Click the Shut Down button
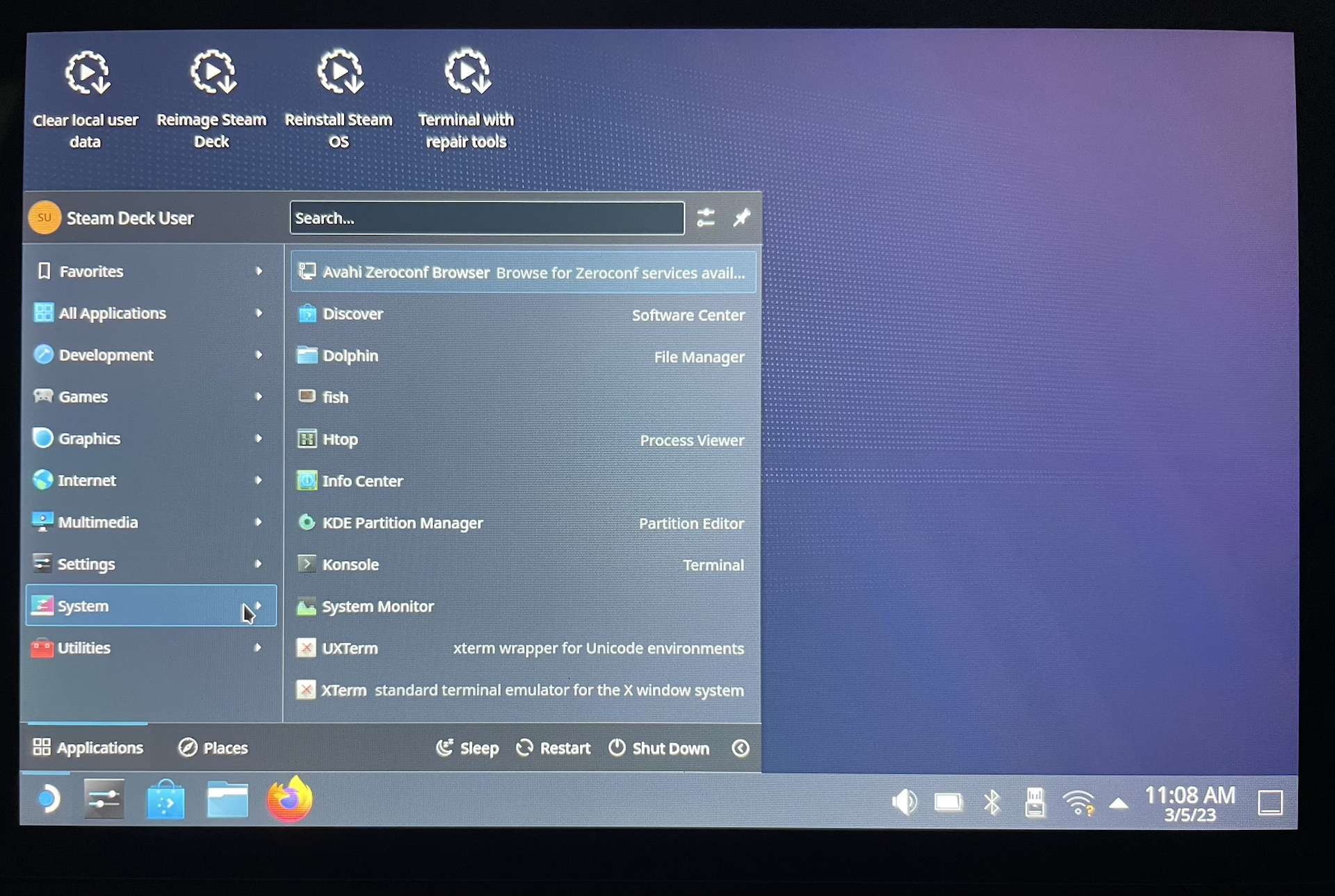 point(659,748)
